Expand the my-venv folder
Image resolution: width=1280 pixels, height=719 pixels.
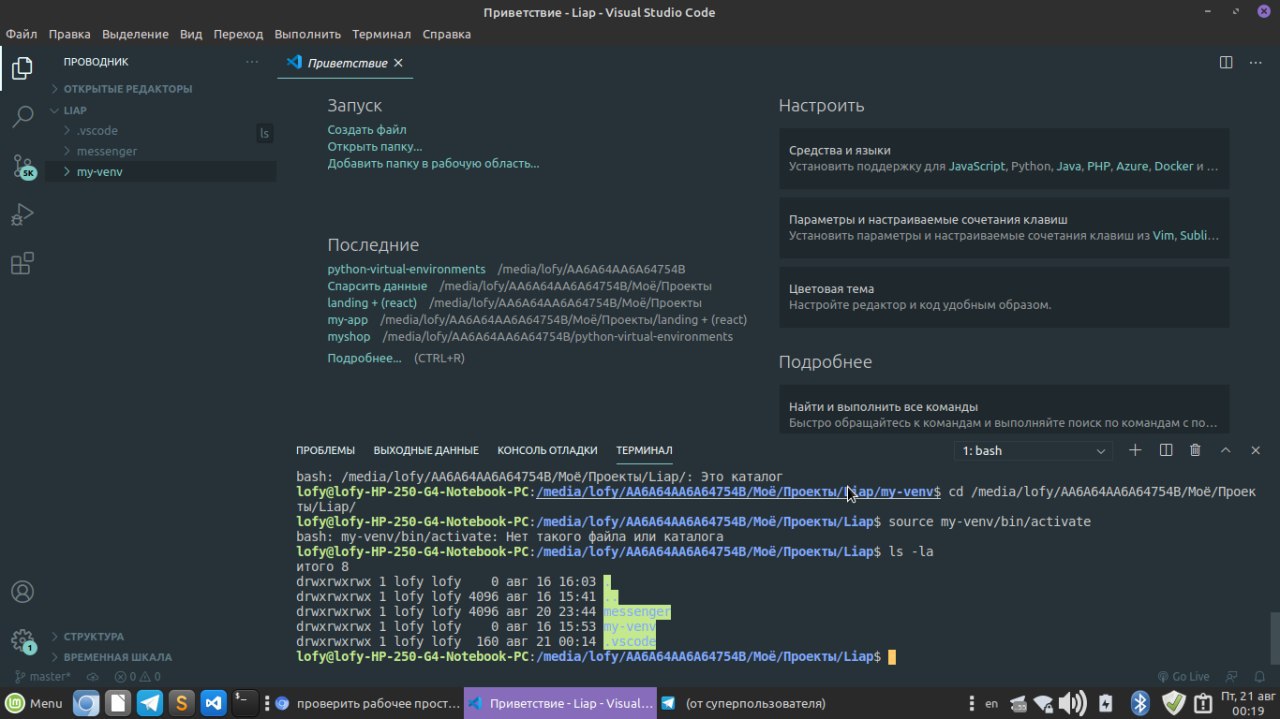coord(160,172)
